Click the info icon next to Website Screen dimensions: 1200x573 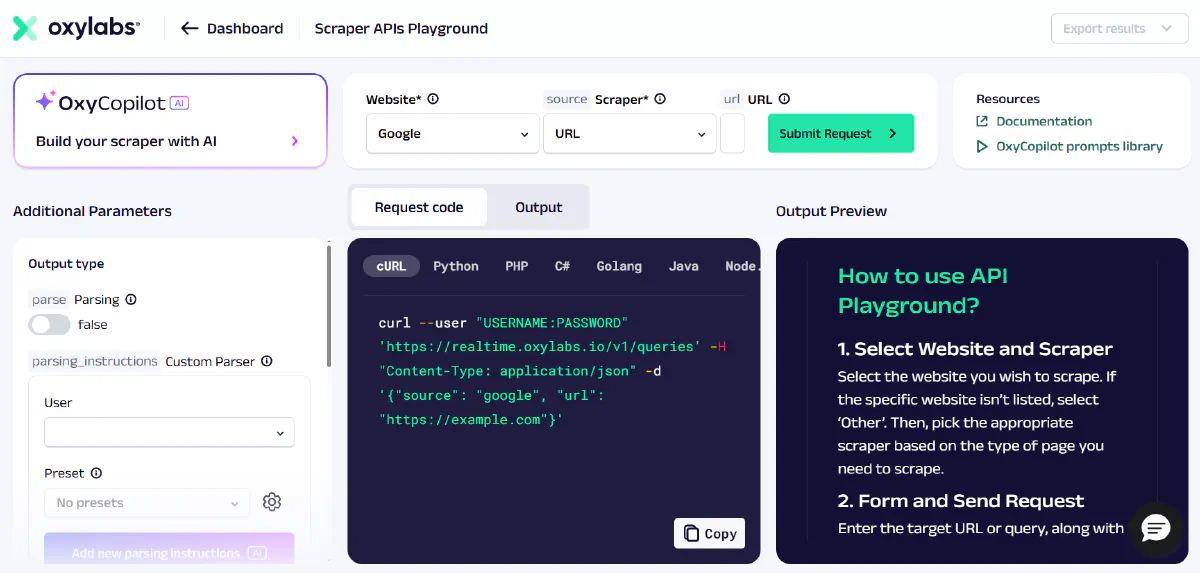[433, 99]
